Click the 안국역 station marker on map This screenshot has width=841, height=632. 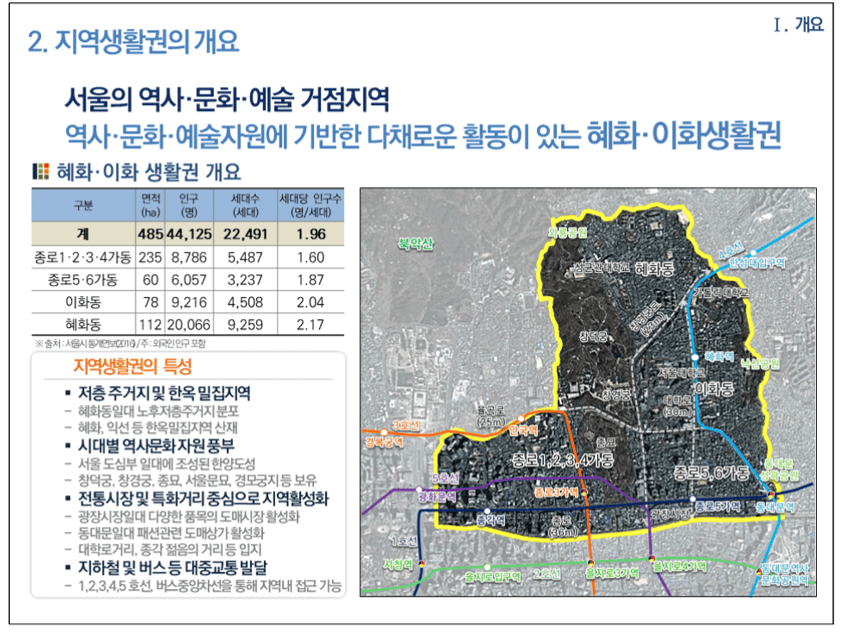(x=521, y=419)
